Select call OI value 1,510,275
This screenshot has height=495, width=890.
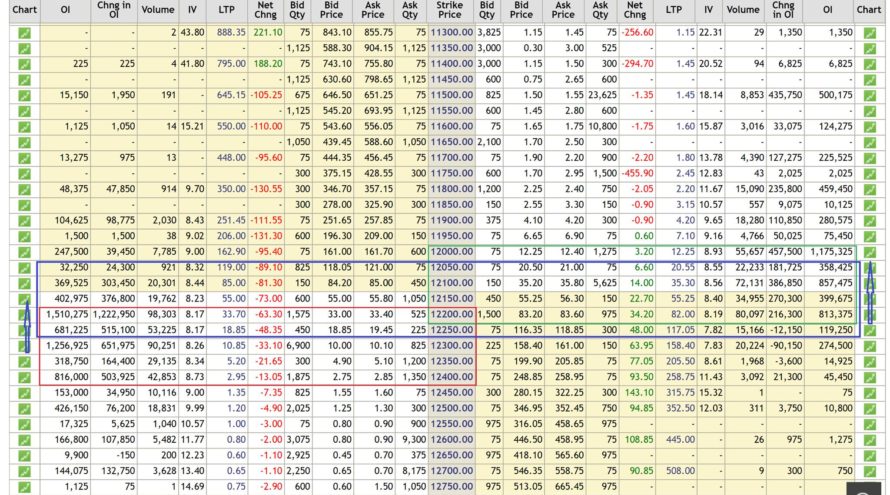pos(67,314)
